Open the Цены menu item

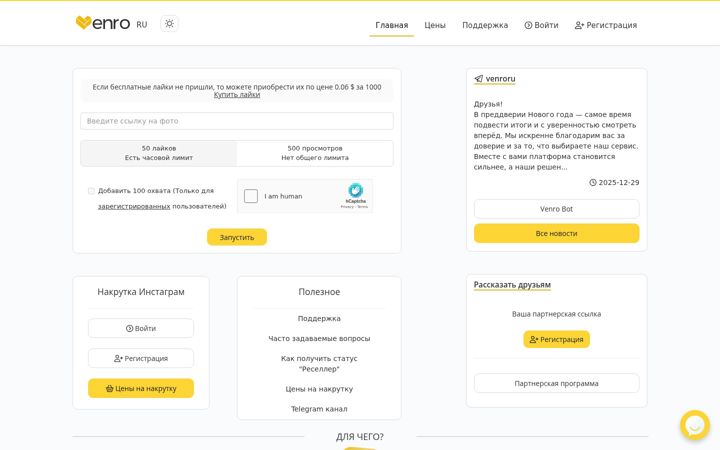(x=435, y=25)
